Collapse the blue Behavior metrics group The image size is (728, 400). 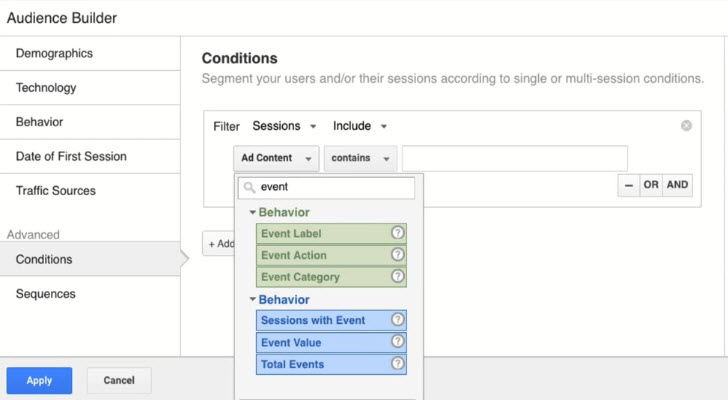[253, 299]
